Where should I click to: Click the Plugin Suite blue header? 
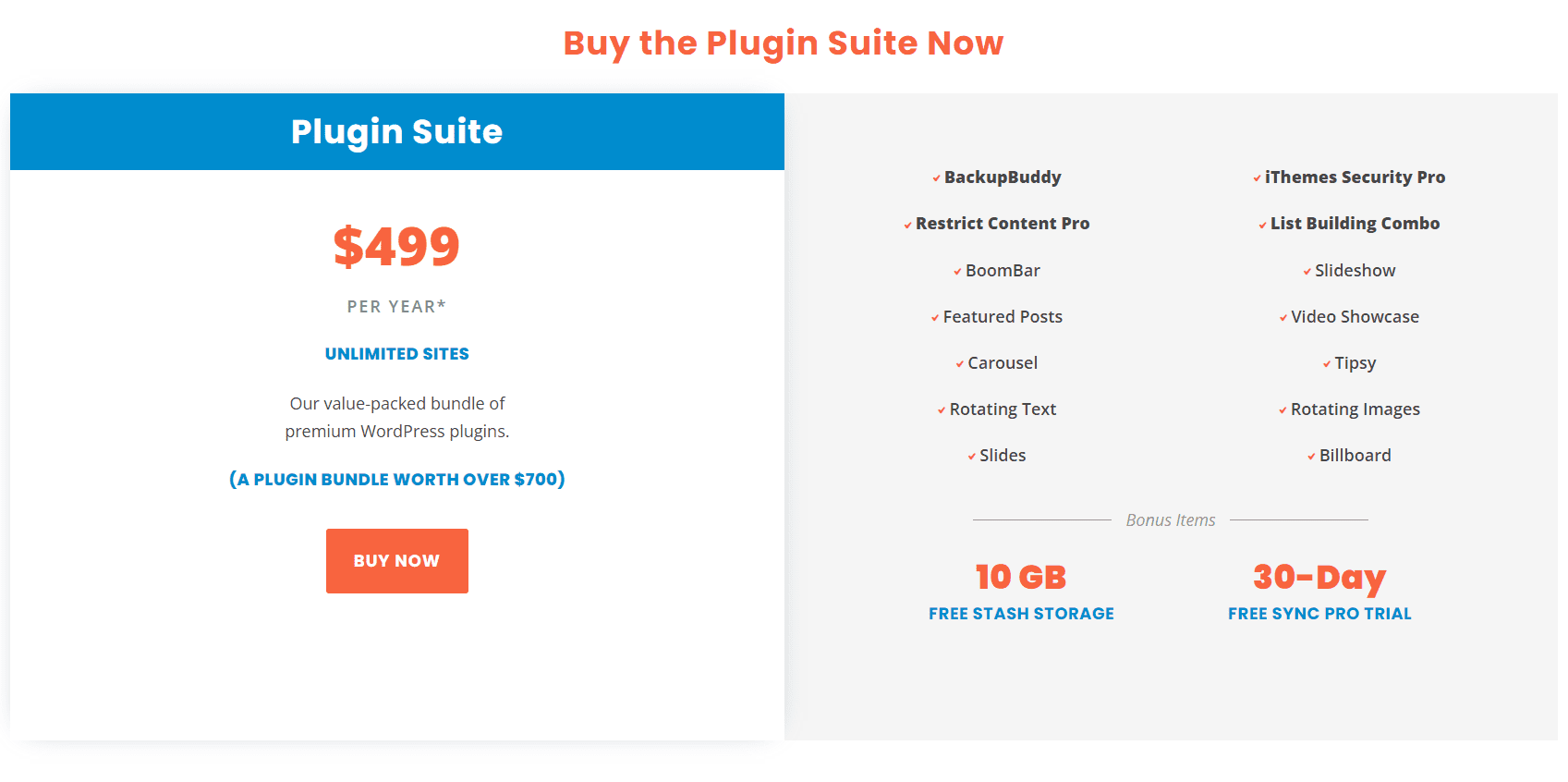pos(397,131)
